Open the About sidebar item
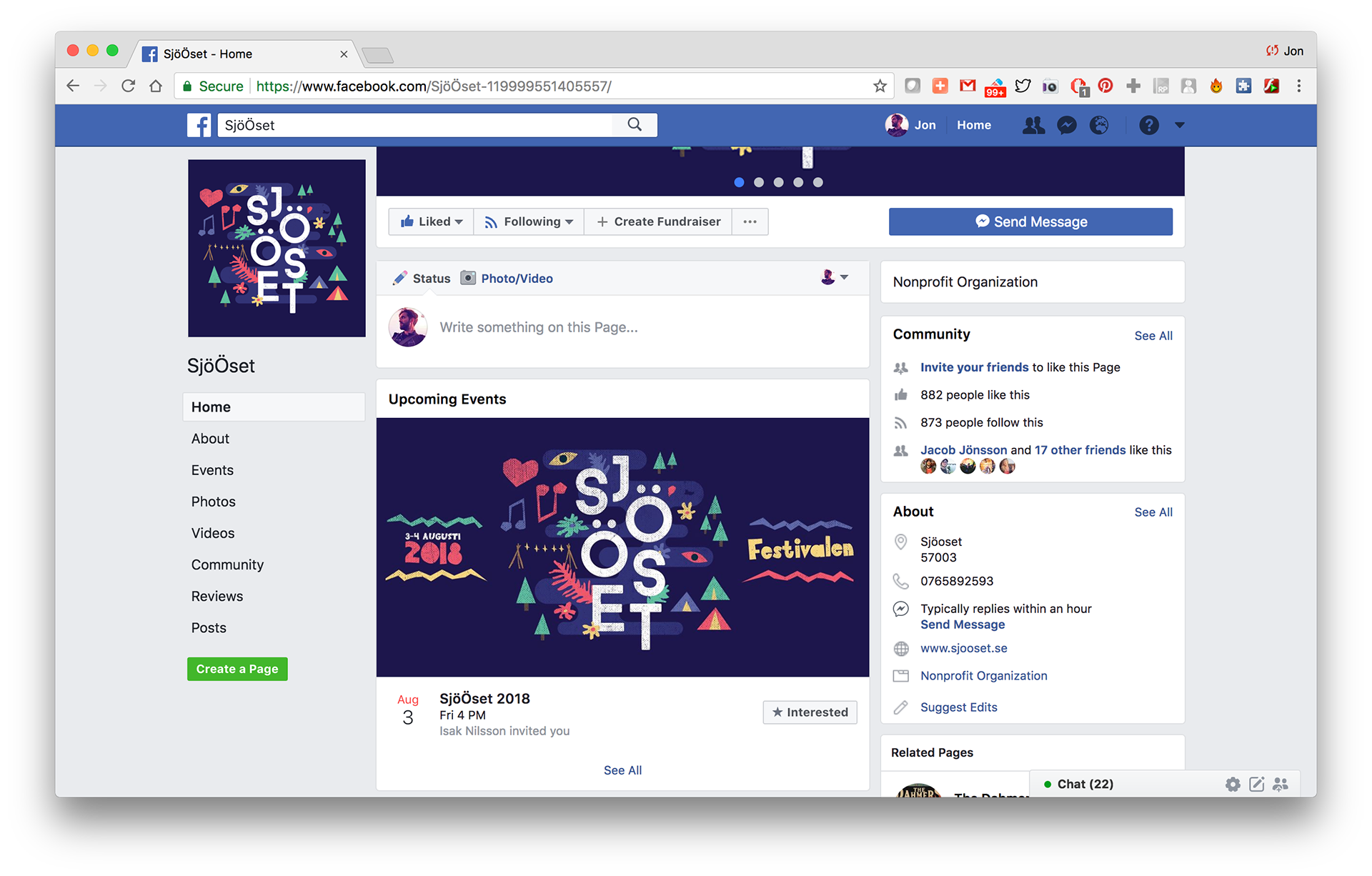The image size is (1372, 876). [x=210, y=439]
